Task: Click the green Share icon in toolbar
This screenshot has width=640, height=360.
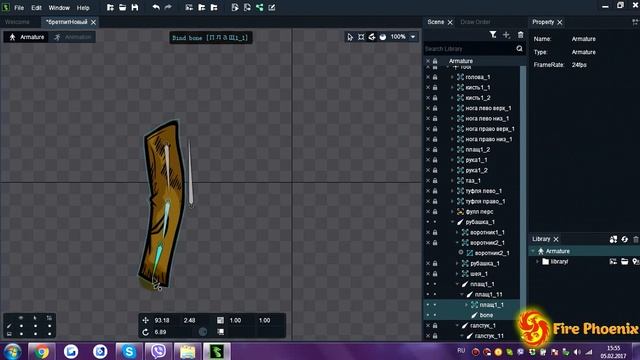Action: click(x=260, y=7)
